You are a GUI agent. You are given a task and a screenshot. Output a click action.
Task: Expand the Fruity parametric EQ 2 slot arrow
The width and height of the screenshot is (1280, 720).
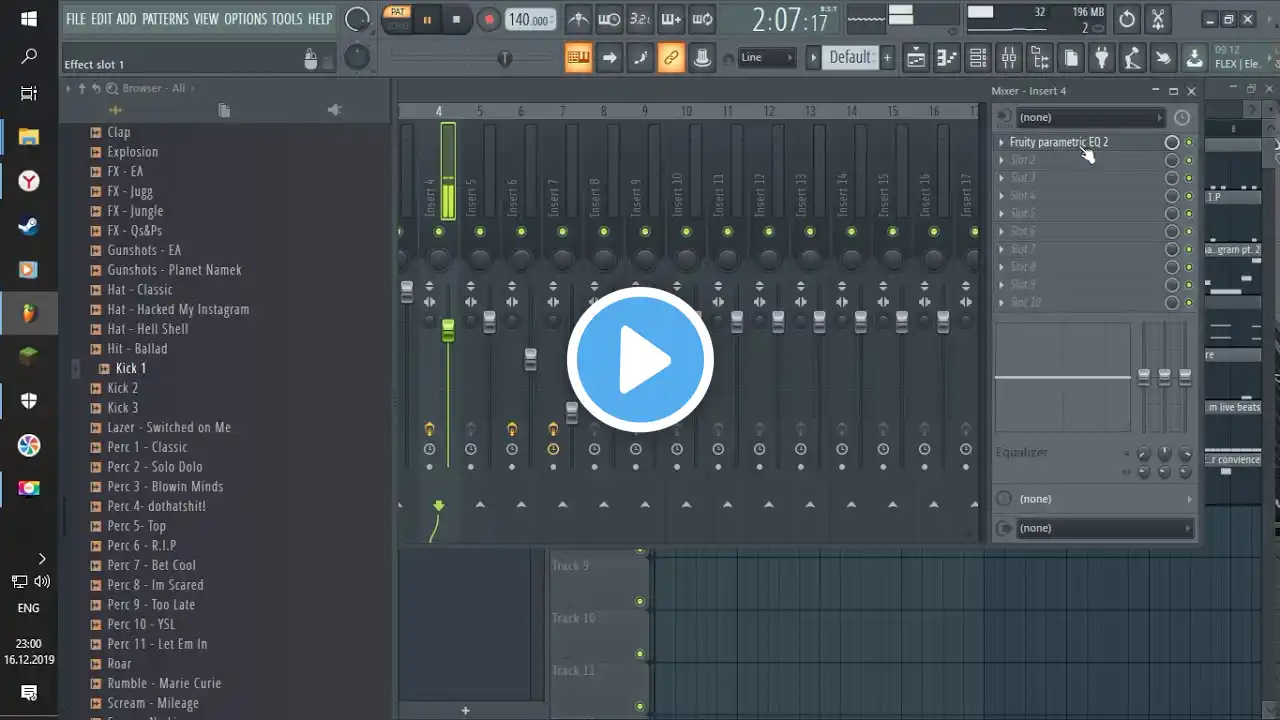coord(1001,143)
